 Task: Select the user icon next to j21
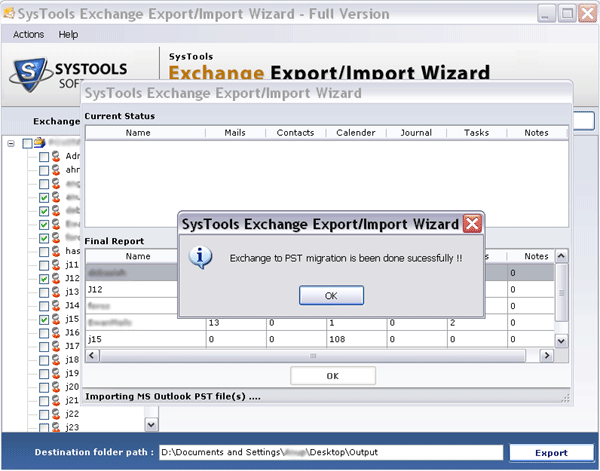[56, 401]
